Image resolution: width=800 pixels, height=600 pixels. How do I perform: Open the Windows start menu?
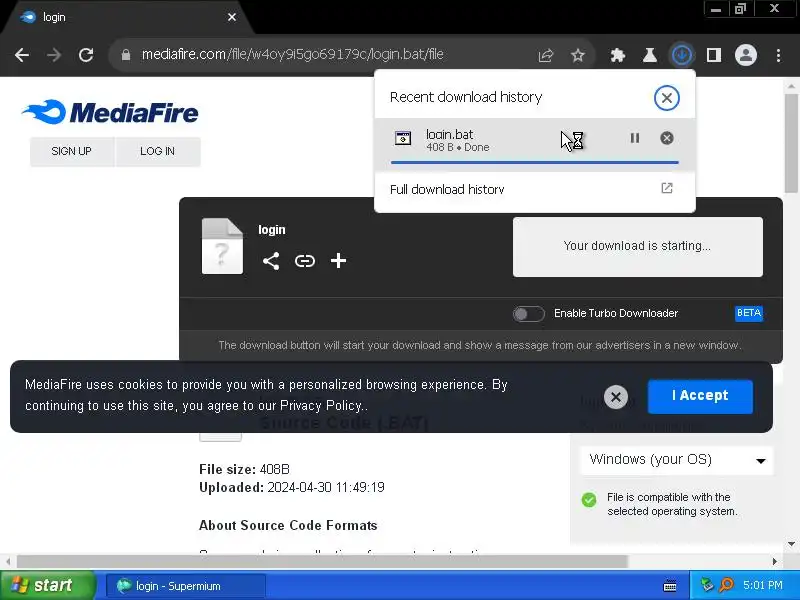47,586
